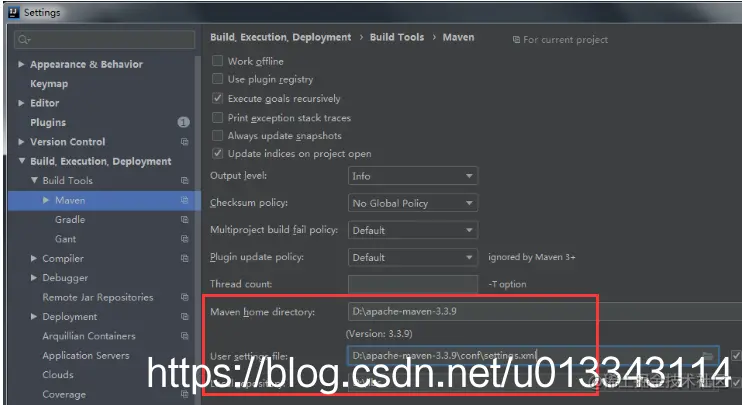
Task: Click the (Version: 3.3.9) text
Action: (379, 334)
